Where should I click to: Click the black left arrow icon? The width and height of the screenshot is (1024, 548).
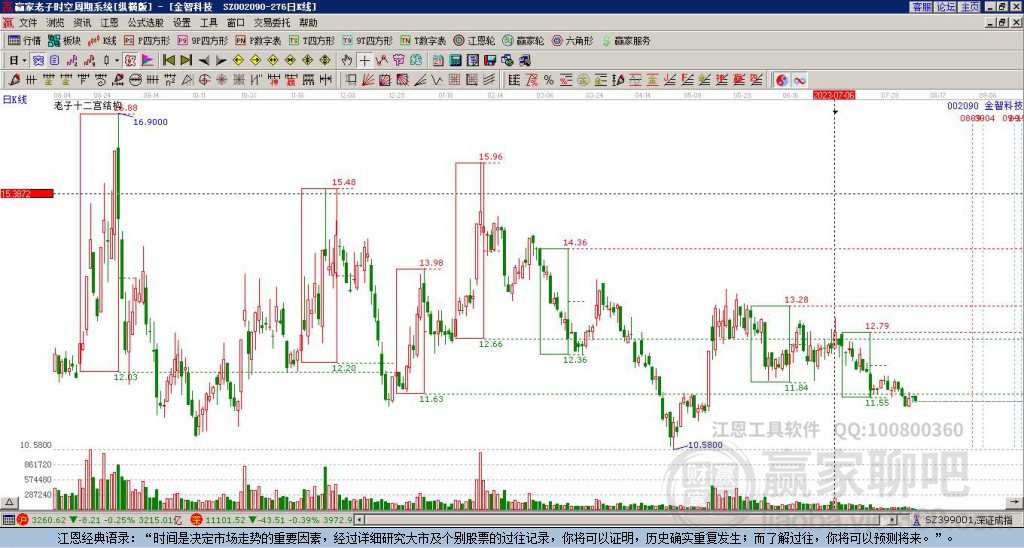[x=204, y=61]
